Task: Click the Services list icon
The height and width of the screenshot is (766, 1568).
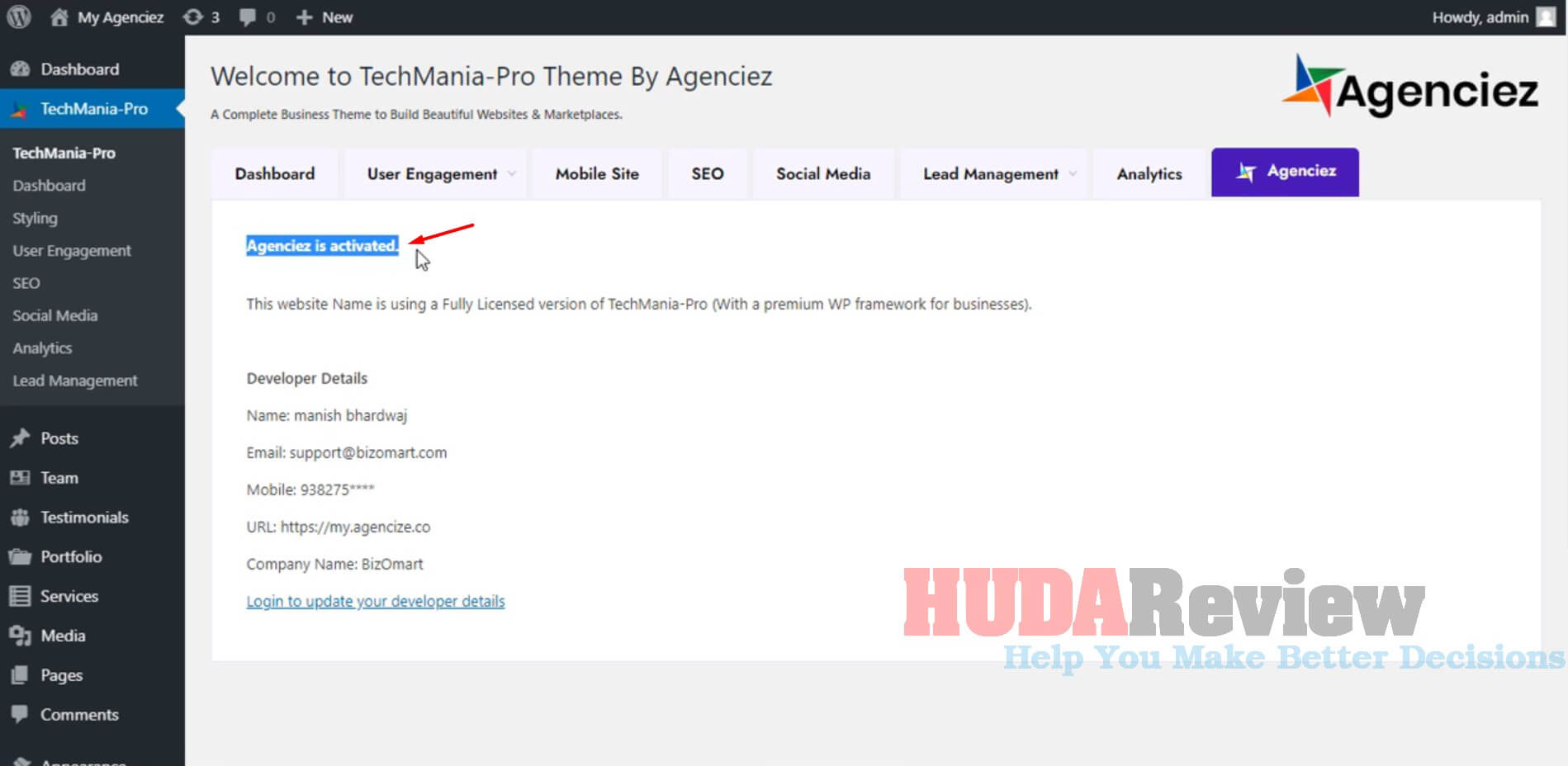Action: 20,596
